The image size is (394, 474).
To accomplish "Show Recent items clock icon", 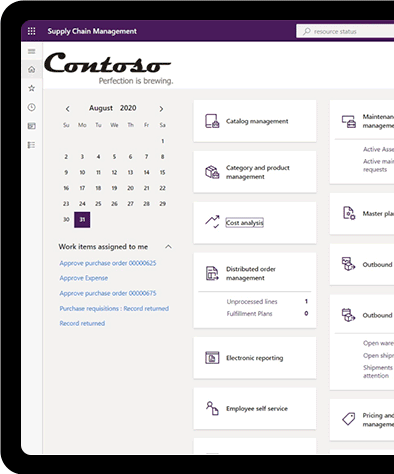I will click(x=31, y=107).
